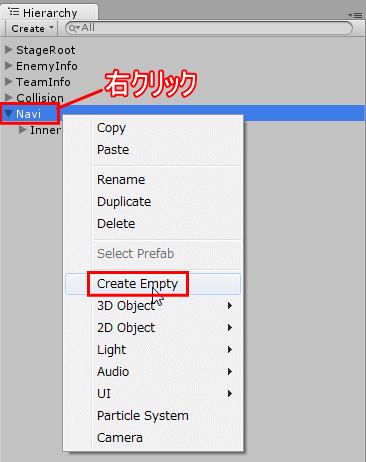
Task: Click the search magnifier icon in Hierarchy
Action: pyautogui.click(x=73, y=28)
